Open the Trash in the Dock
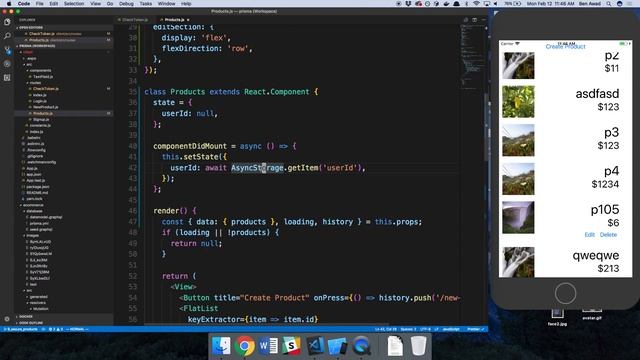Viewport: 640px width, 360px height. tap(418, 346)
